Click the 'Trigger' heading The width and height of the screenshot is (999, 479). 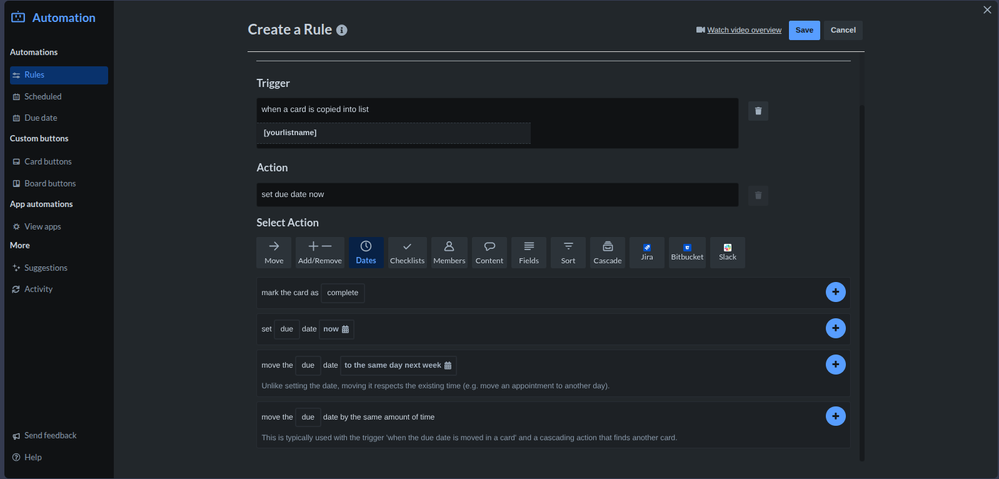point(273,83)
